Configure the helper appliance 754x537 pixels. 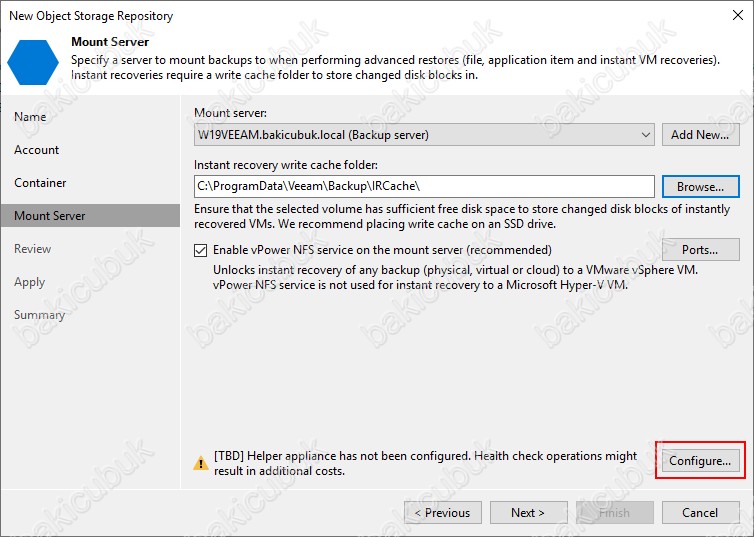(701, 461)
